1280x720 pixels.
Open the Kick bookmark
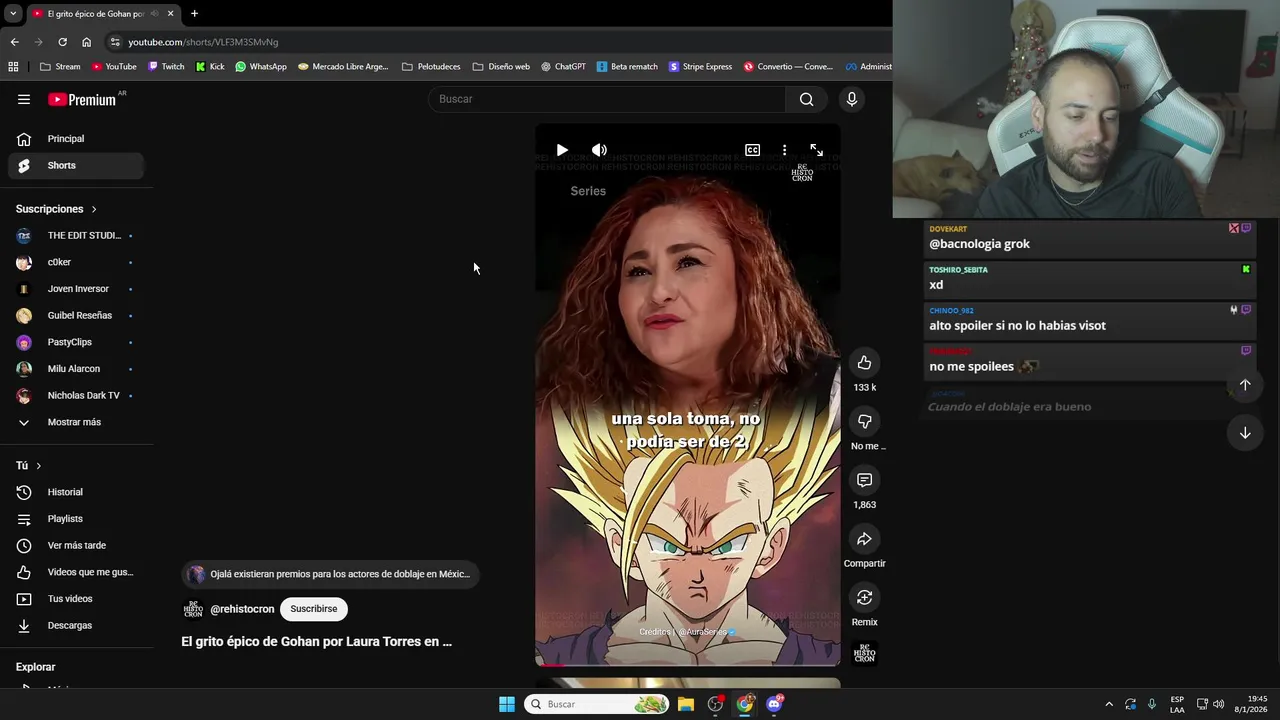(210, 67)
